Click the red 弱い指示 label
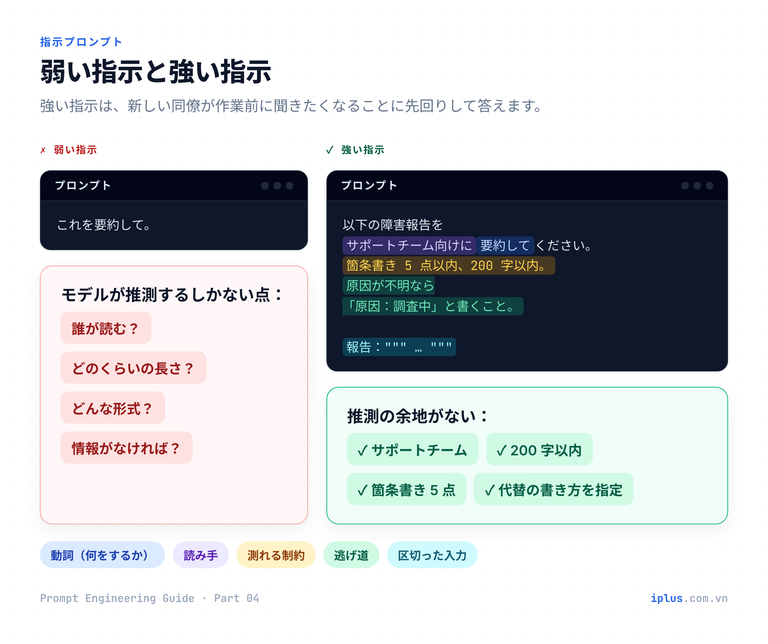The image size is (768, 644). coord(75,150)
